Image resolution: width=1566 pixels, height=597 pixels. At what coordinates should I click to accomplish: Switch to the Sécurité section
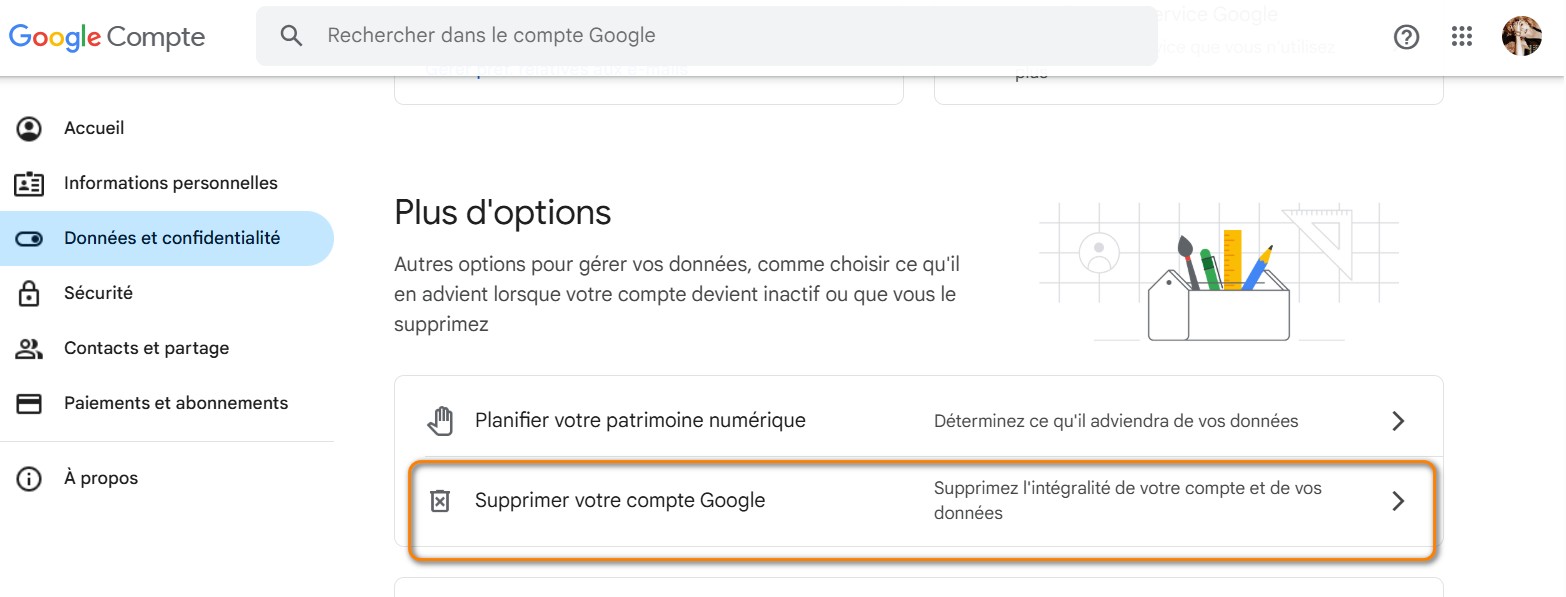coord(98,292)
